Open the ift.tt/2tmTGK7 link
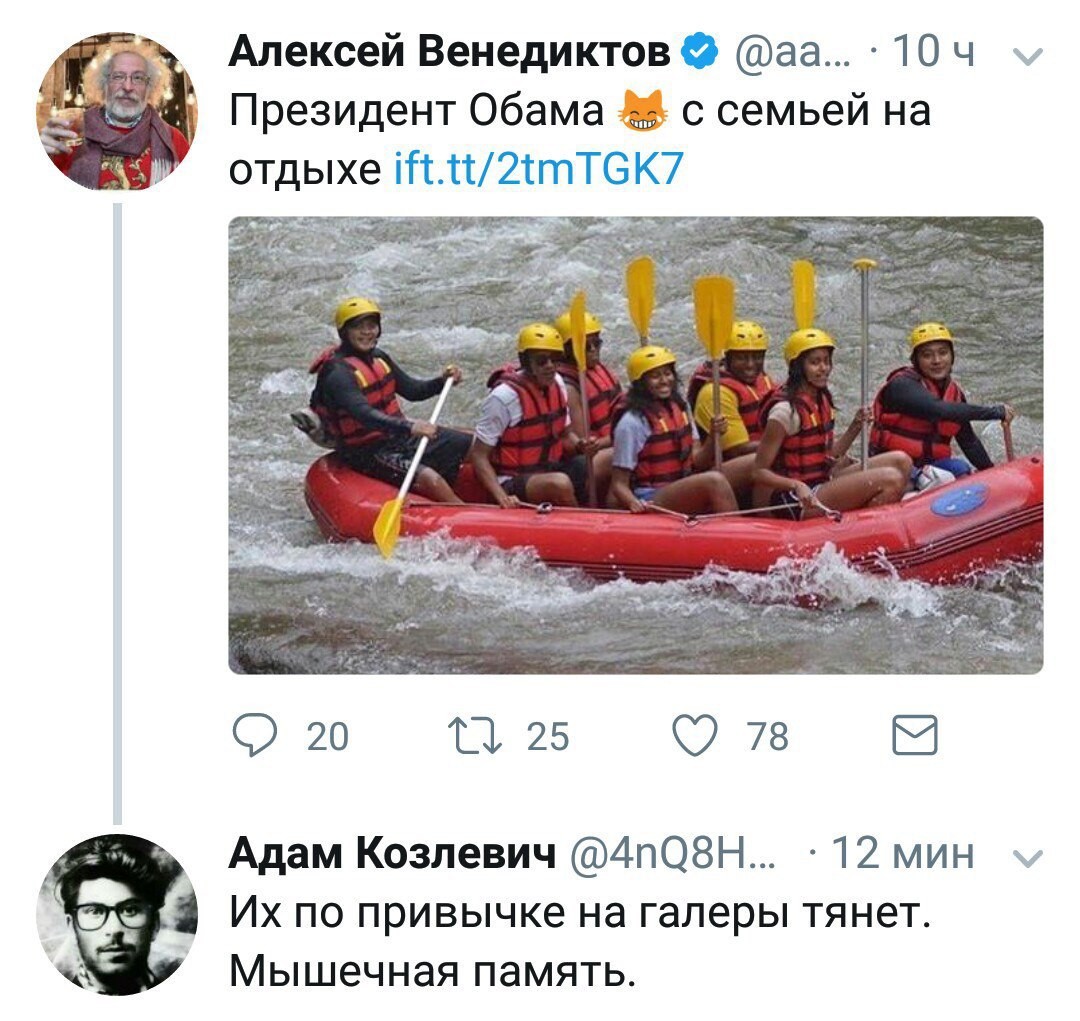The image size is (1080, 1021). click(539, 168)
